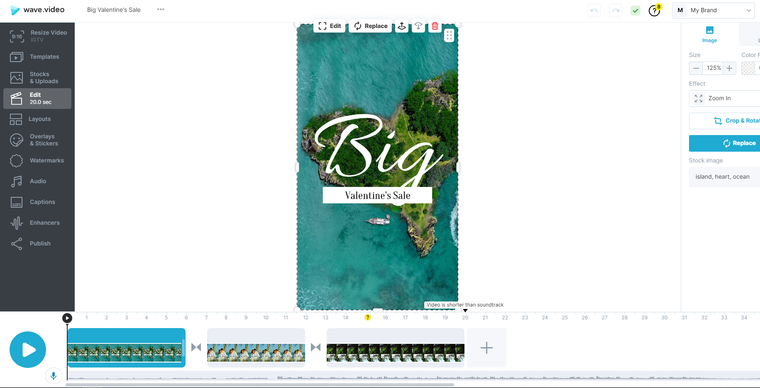Click the wave.video logo
The height and width of the screenshot is (388, 760).
click(x=38, y=10)
